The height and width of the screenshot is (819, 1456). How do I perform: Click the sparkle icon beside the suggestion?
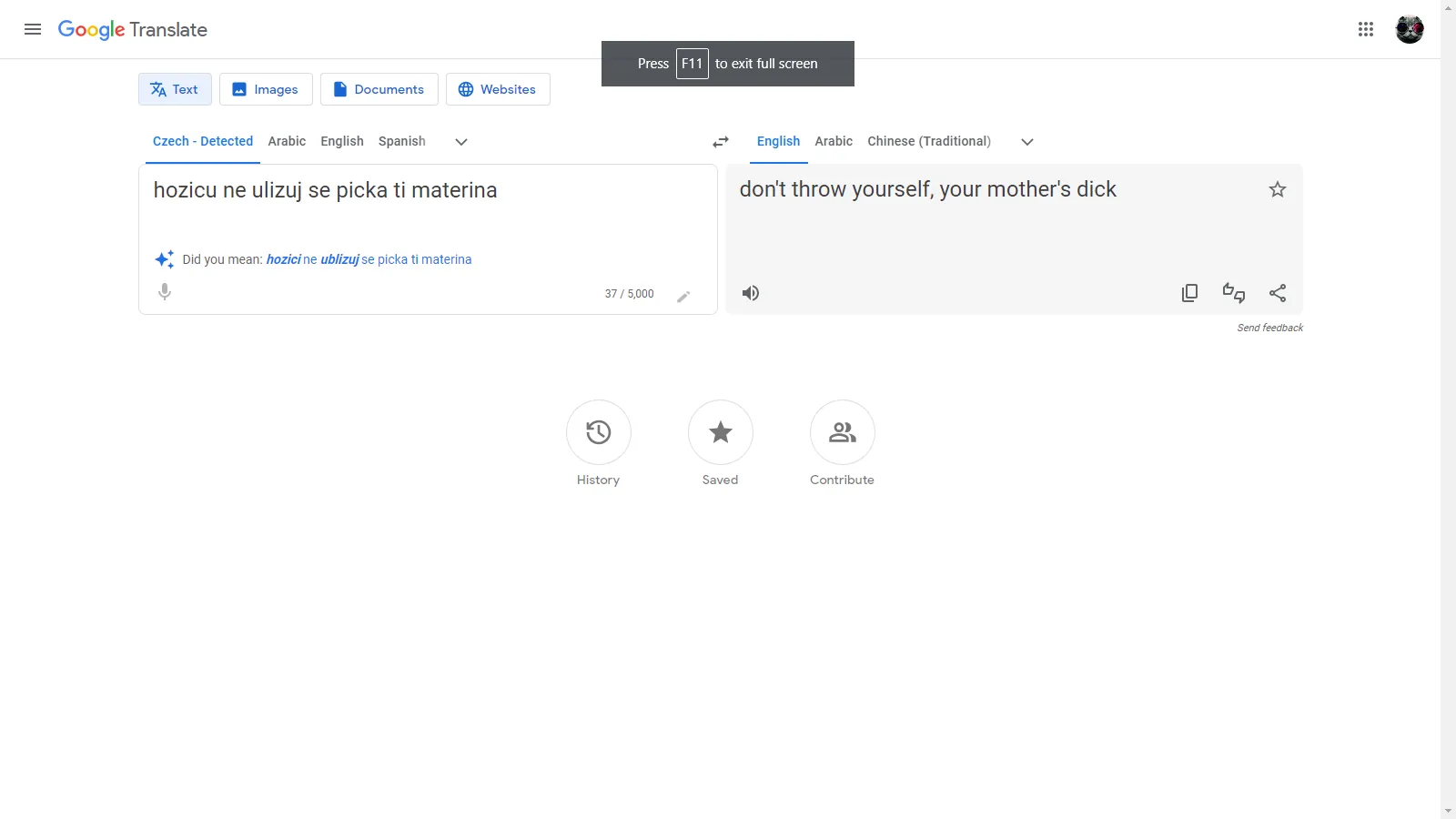pyautogui.click(x=165, y=259)
